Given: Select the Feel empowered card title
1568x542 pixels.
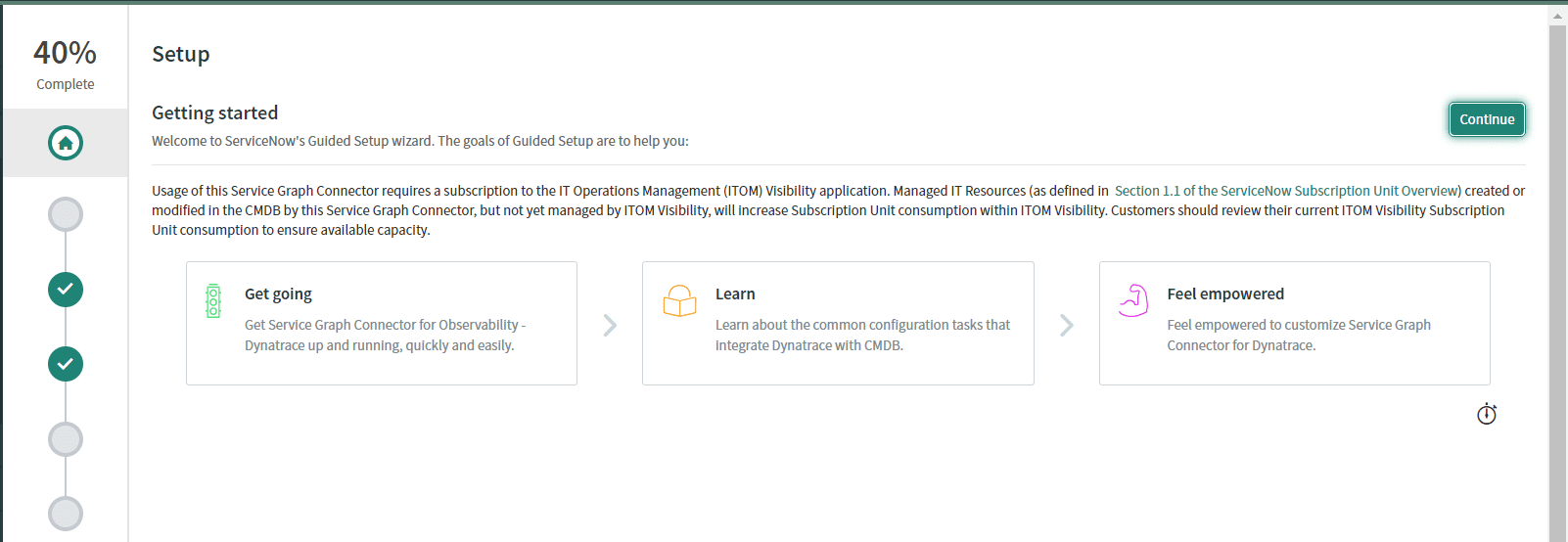Looking at the screenshot, I should [1224, 294].
